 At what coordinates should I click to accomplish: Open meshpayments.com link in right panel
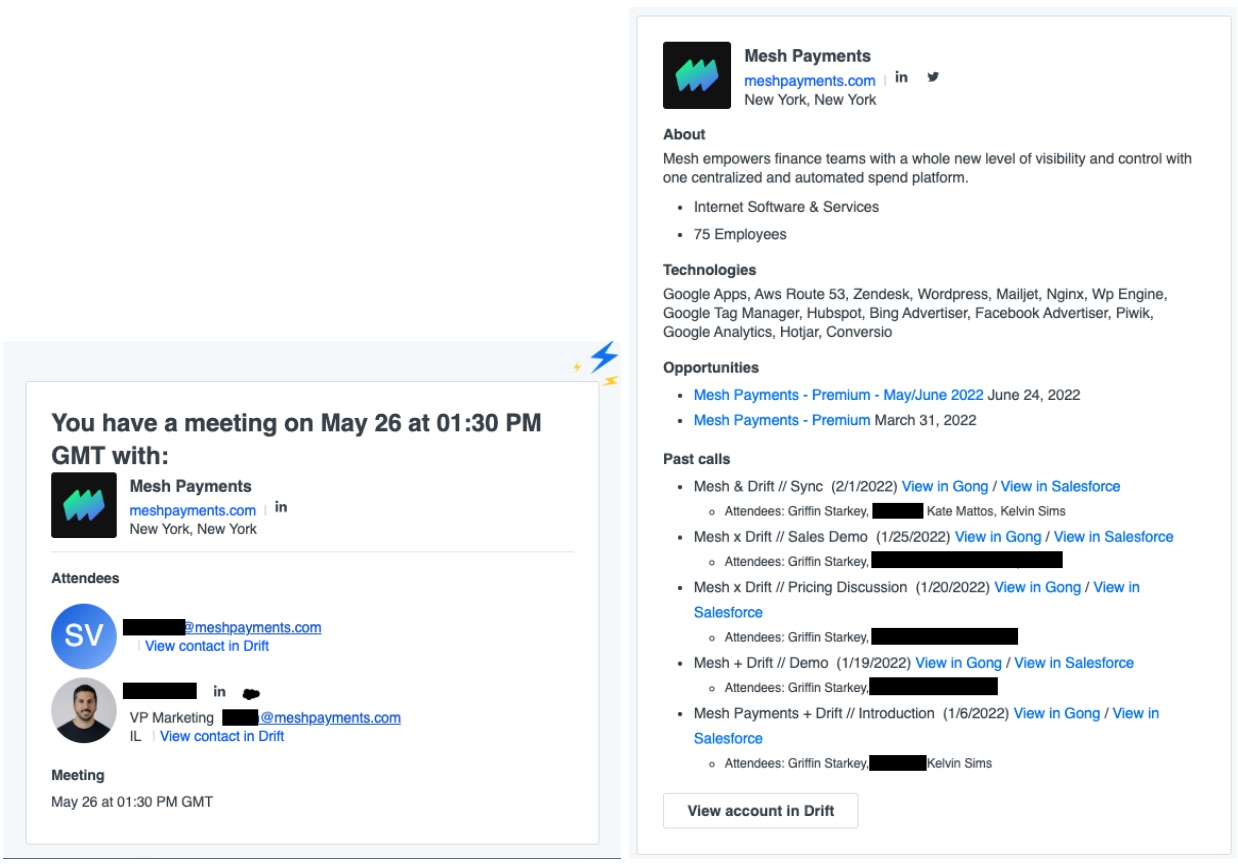click(810, 80)
